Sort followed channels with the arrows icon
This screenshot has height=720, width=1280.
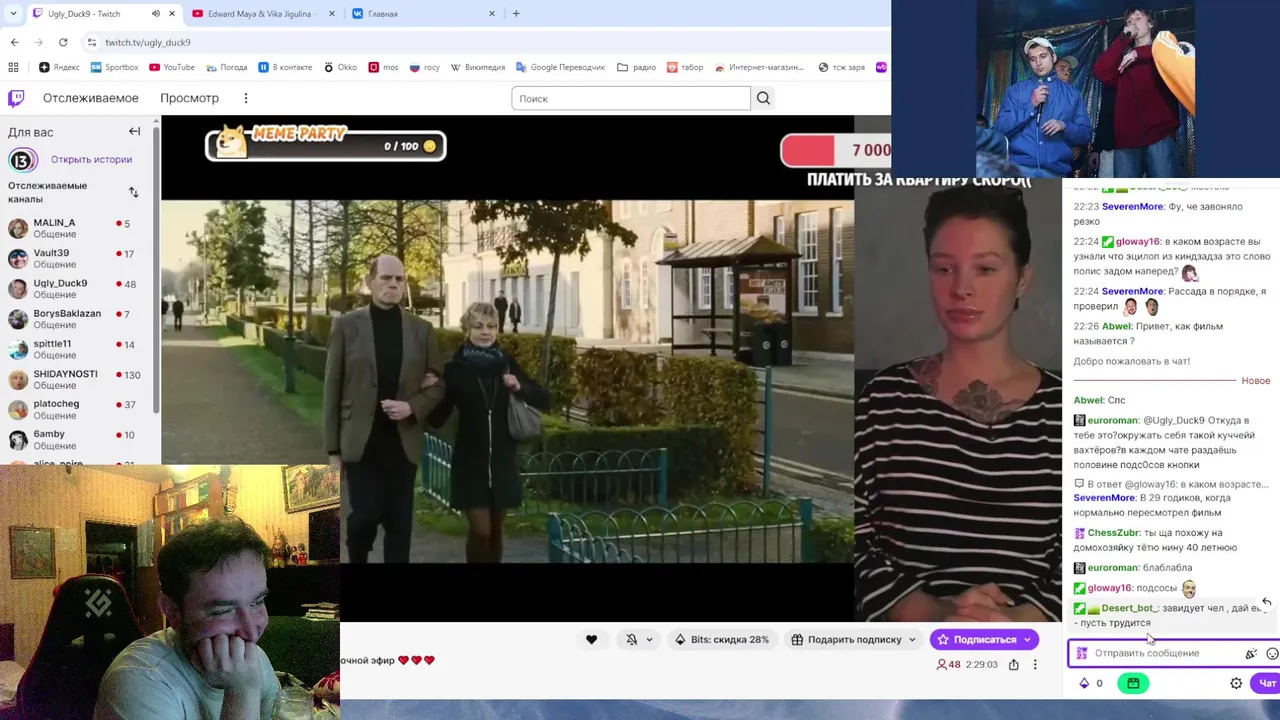(134, 192)
